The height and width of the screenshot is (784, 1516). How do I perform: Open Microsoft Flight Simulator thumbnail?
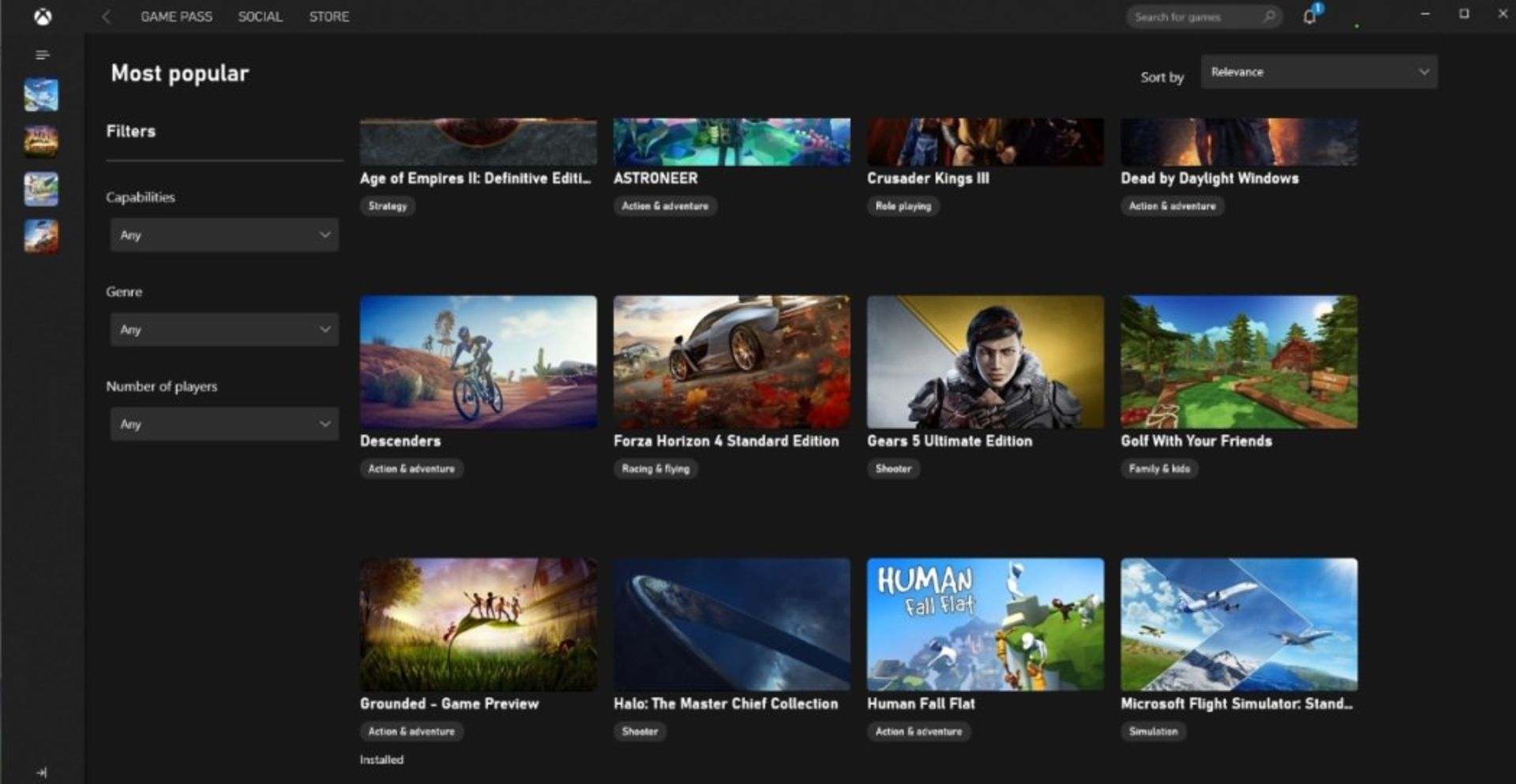[x=1239, y=625]
